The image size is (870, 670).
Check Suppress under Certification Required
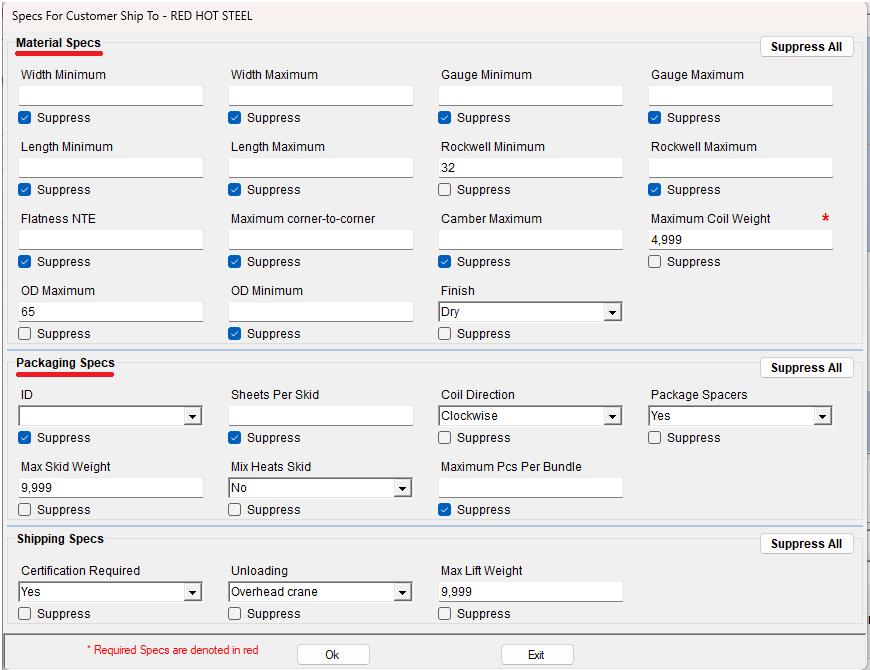click(x=24, y=613)
